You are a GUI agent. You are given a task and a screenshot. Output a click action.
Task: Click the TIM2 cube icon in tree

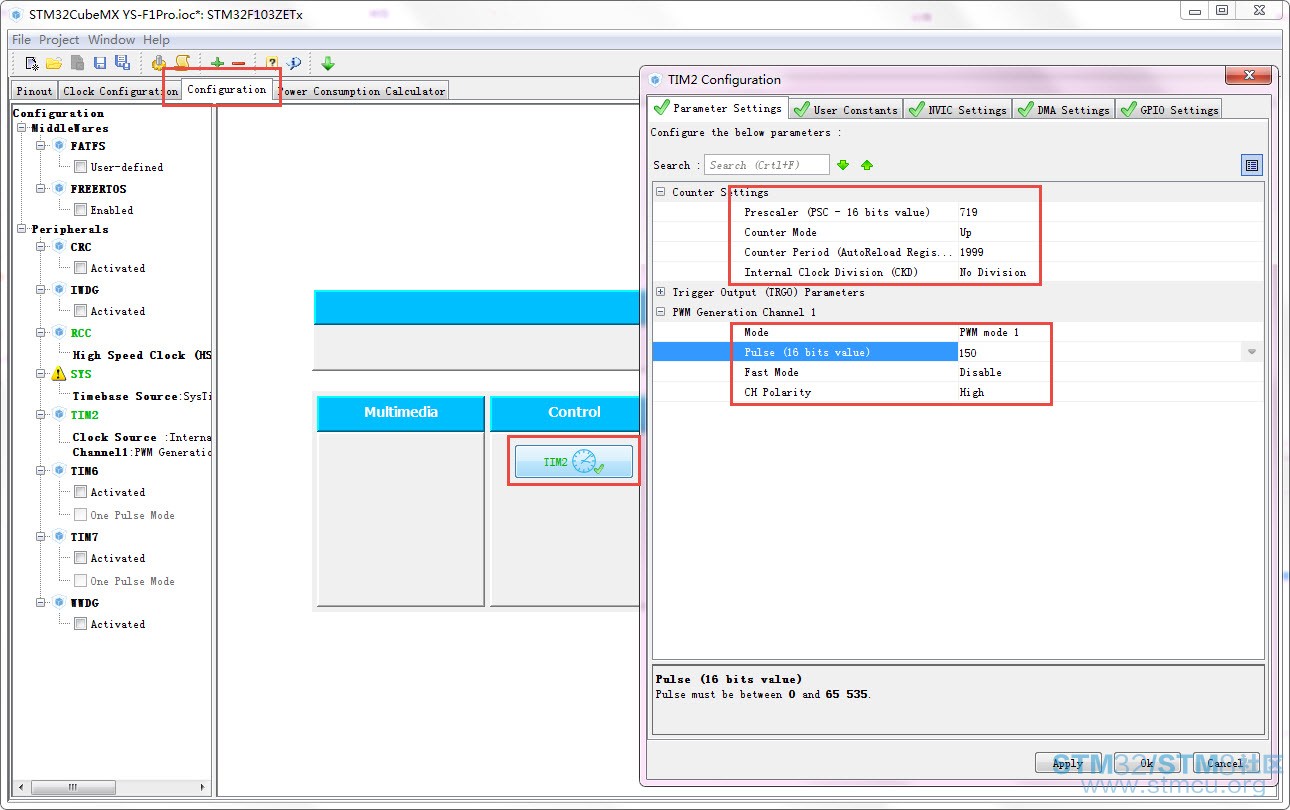point(59,415)
